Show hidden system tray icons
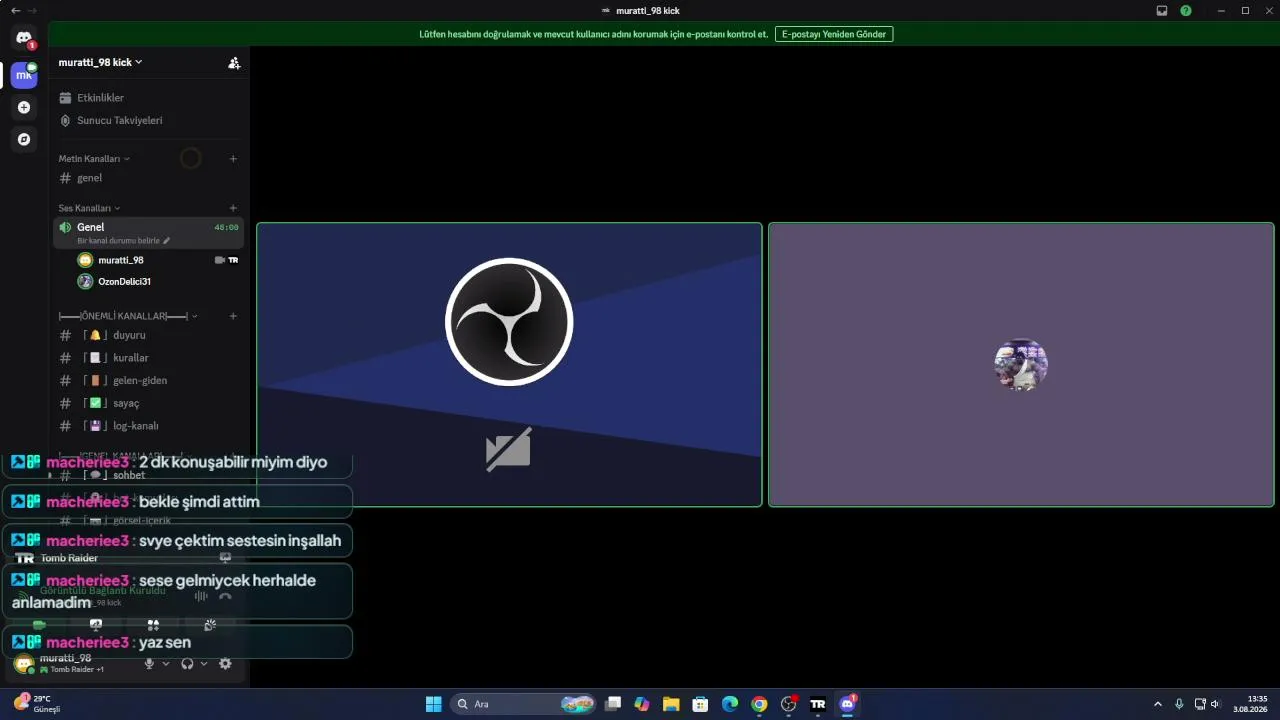Viewport: 1280px width, 720px height. point(1158,704)
